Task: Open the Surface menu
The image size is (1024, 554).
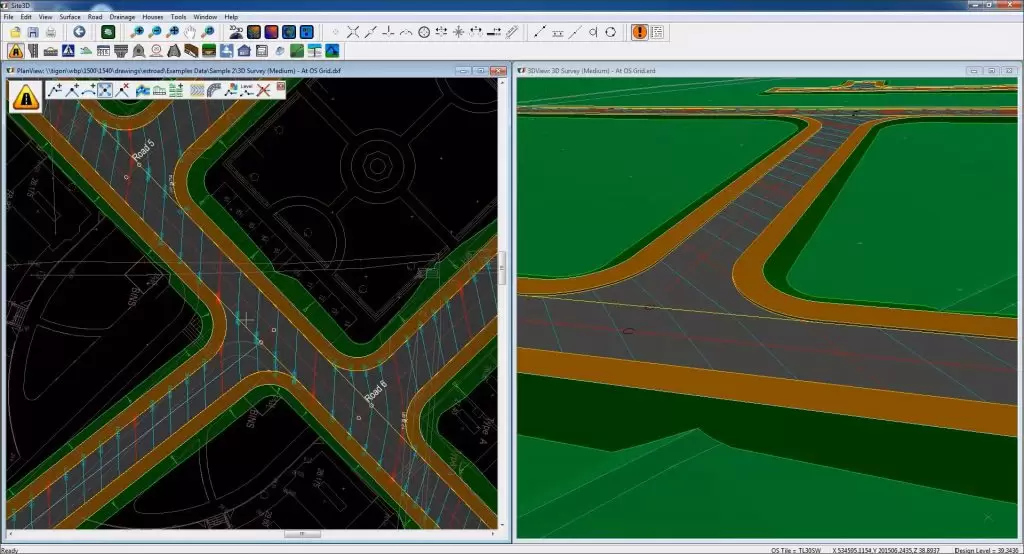Action: 70,17
